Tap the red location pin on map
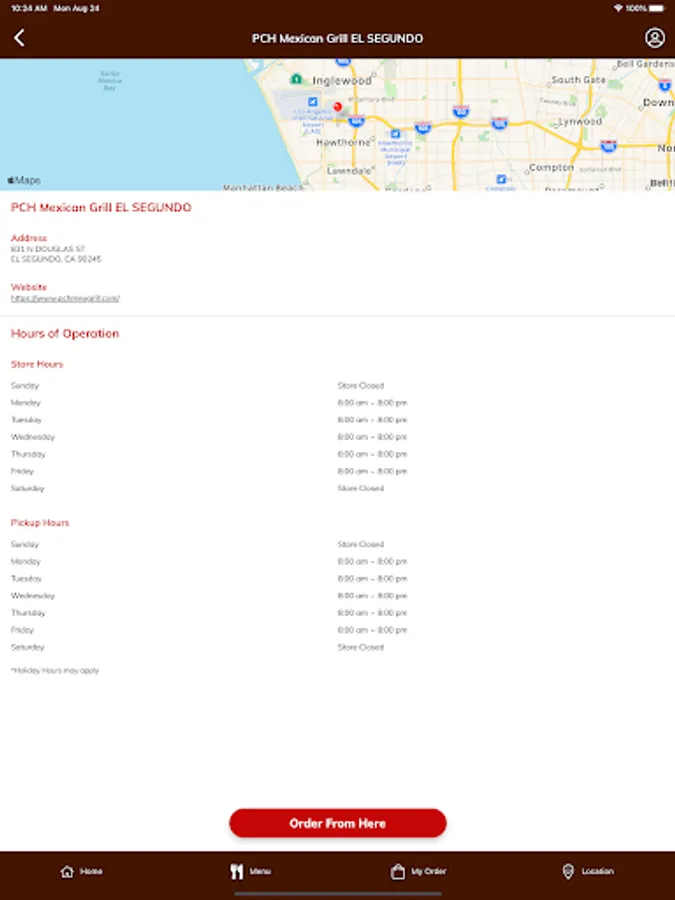Image resolution: width=675 pixels, height=900 pixels. [x=338, y=107]
